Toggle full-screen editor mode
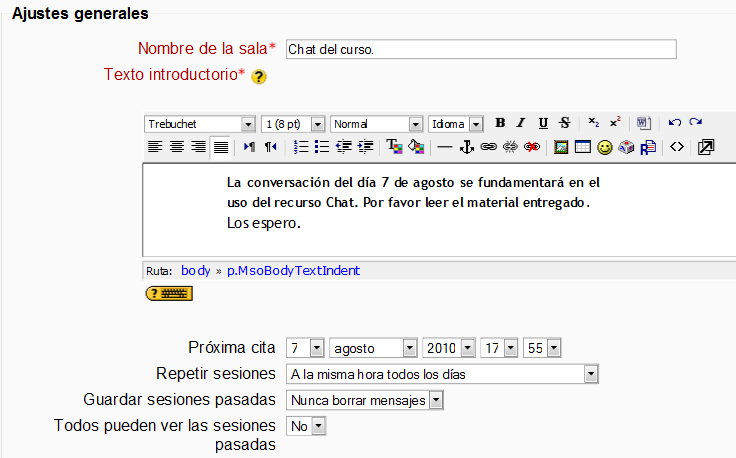This screenshot has width=736, height=458. click(706, 147)
